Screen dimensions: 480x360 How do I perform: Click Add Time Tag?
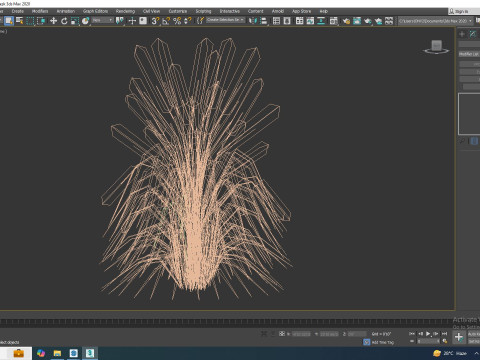[x=382, y=342]
